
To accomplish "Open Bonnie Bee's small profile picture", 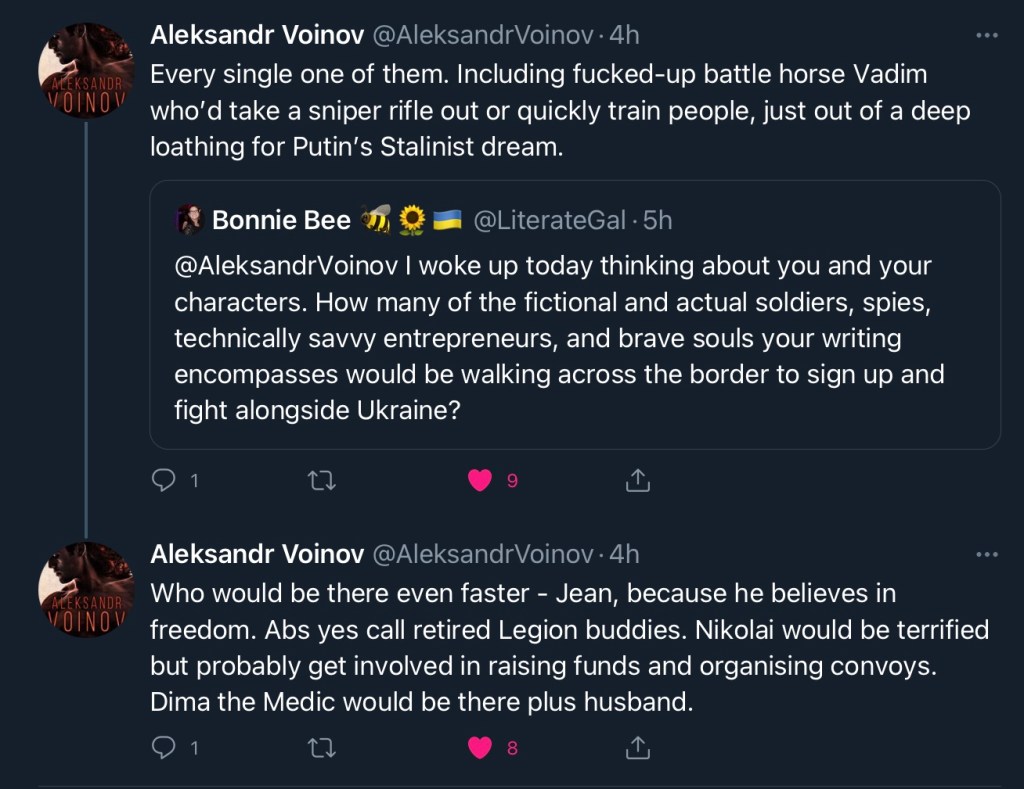I will point(191,220).
